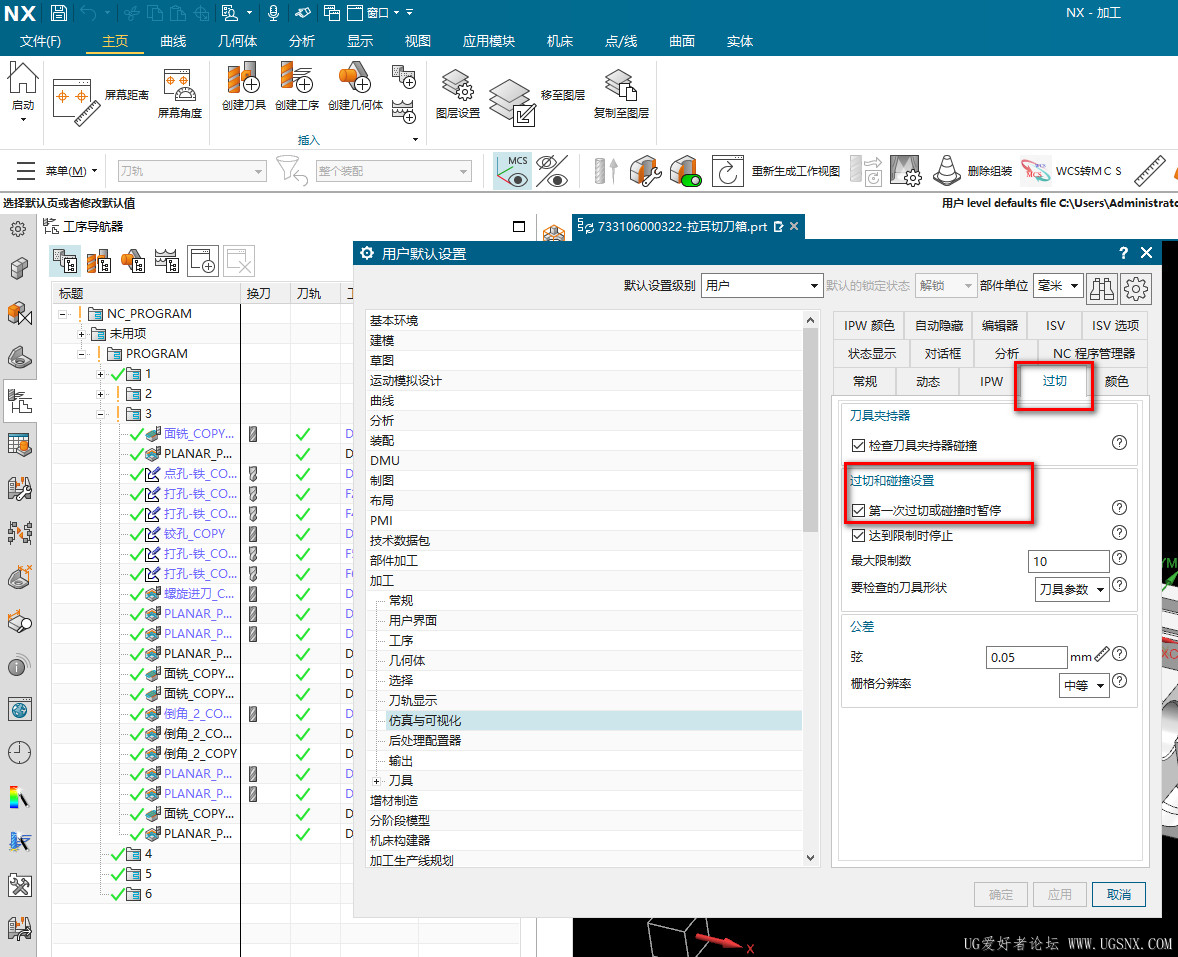The height and width of the screenshot is (957, 1178).
Task: Toggle 达到限制时停止 checkbox
Action: click(x=858, y=536)
